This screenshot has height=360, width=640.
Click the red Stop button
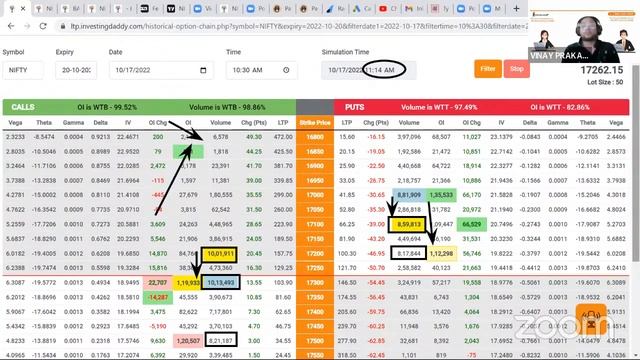click(x=516, y=69)
